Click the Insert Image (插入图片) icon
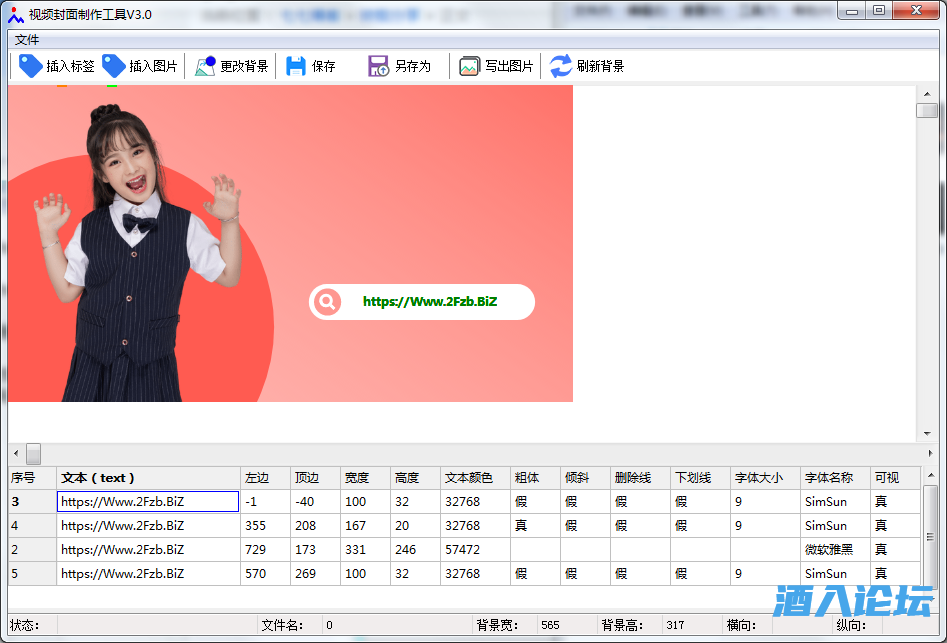 tap(114, 66)
